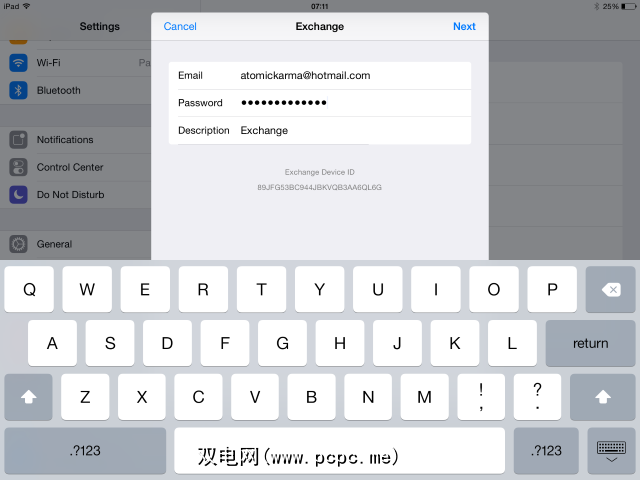Tap the M key

(x=424, y=397)
